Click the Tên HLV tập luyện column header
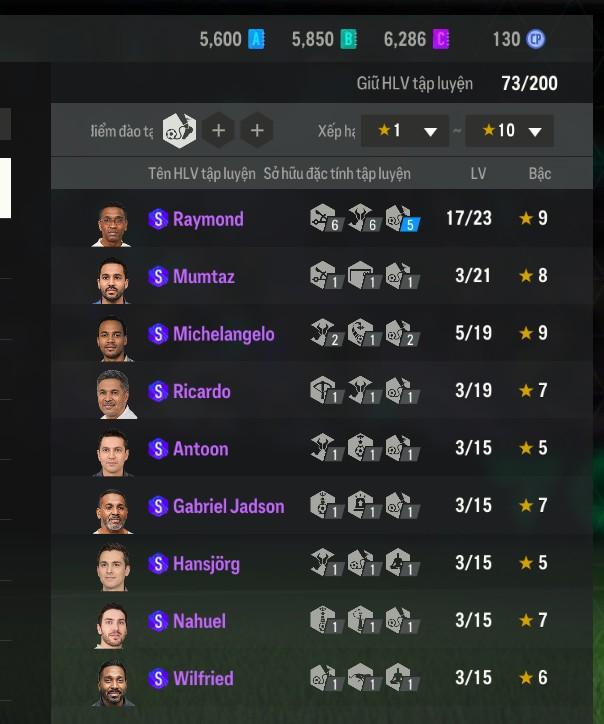This screenshot has width=604, height=724. pos(201,174)
